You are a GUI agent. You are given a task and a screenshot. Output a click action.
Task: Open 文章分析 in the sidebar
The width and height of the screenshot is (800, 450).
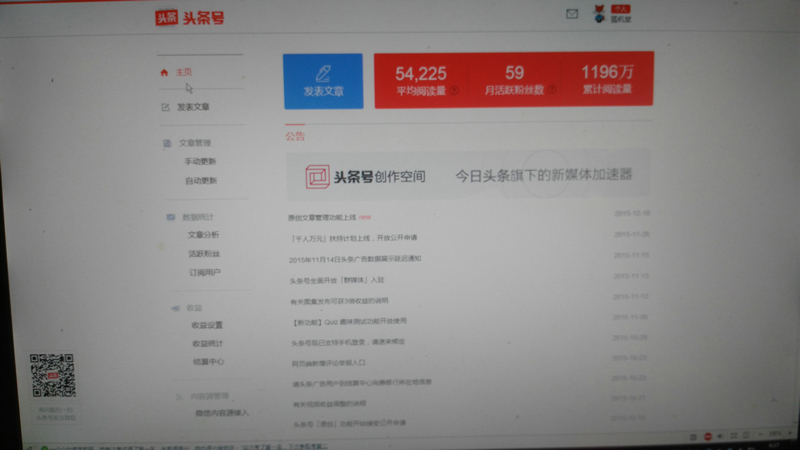pos(204,235)
